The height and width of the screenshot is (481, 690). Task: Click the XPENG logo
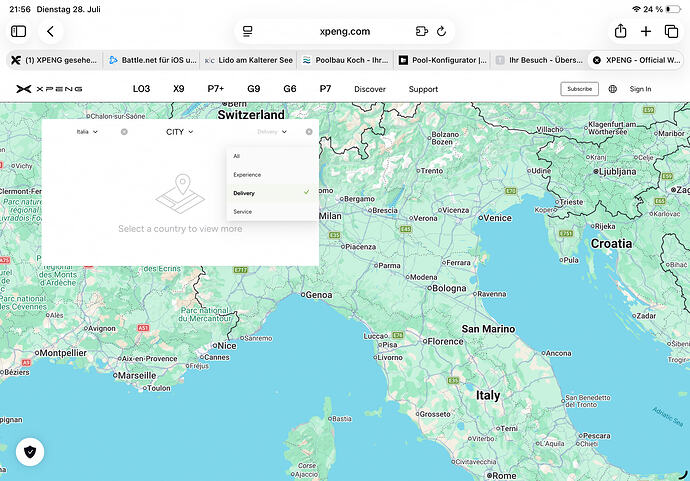[49, 89]
